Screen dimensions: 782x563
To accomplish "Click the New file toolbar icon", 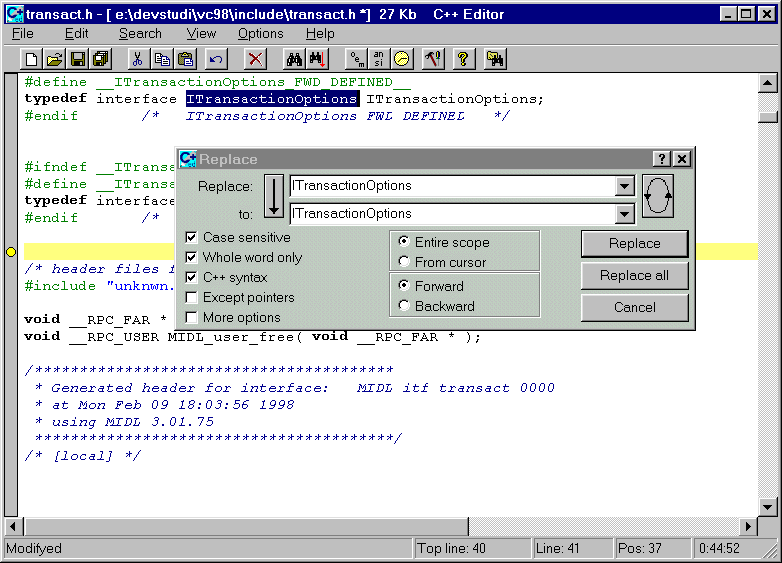I will (31, 59).
